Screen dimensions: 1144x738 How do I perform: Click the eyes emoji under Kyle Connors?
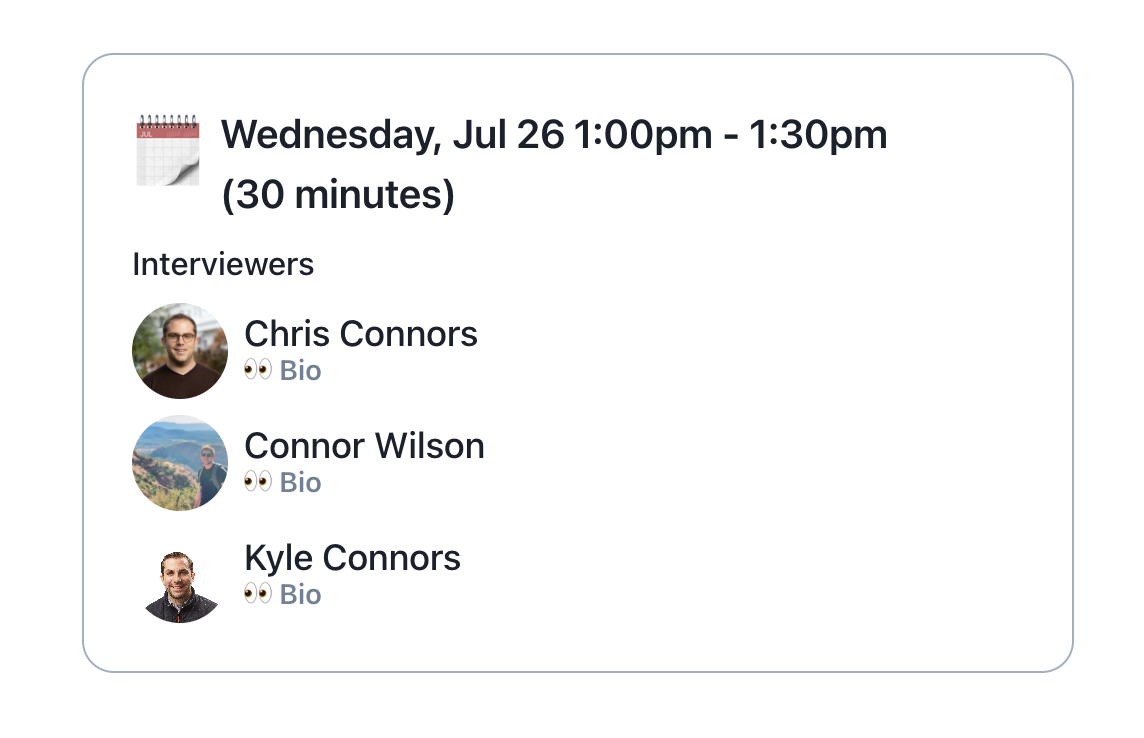tap(257, 595)
